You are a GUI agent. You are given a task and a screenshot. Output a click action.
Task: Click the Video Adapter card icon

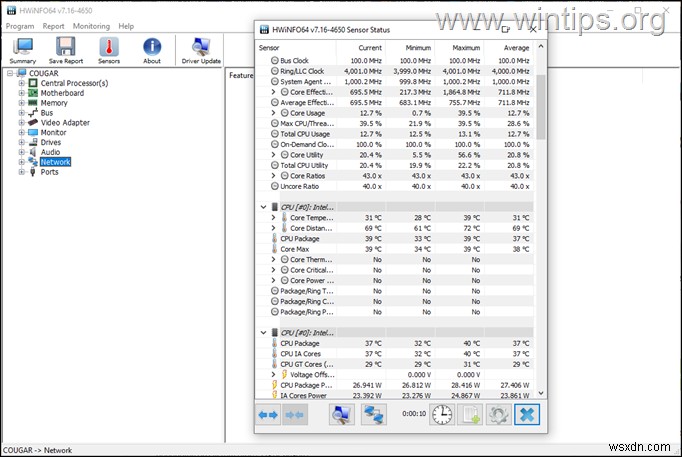(x=33, y=123)
